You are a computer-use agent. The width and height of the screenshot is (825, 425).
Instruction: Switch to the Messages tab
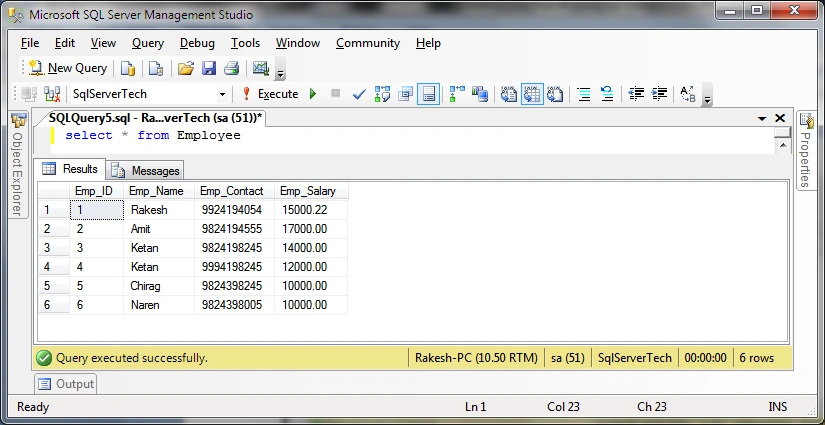(x=146, y=170)
